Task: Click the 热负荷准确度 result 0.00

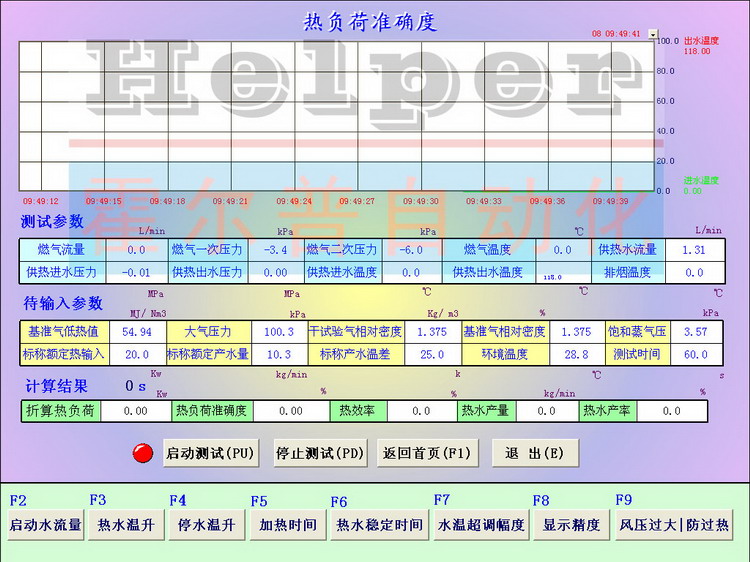Action: [x=291, y=411]
